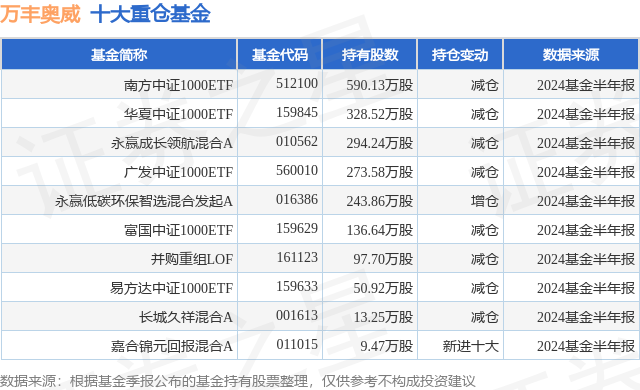Click fund code 010562
Image resolution: width=640 pixels, height=390 pixels.
(x=297, y=141)
